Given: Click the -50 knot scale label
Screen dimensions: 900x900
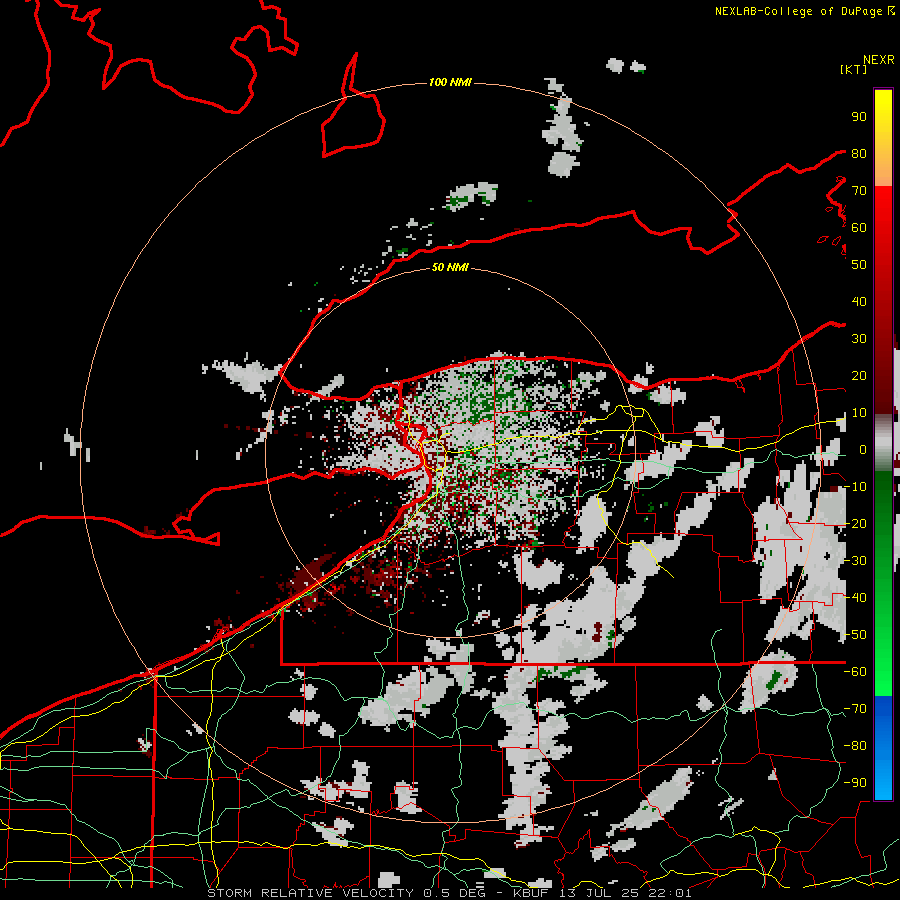Looking at the screenshot, I should (855, 635).
